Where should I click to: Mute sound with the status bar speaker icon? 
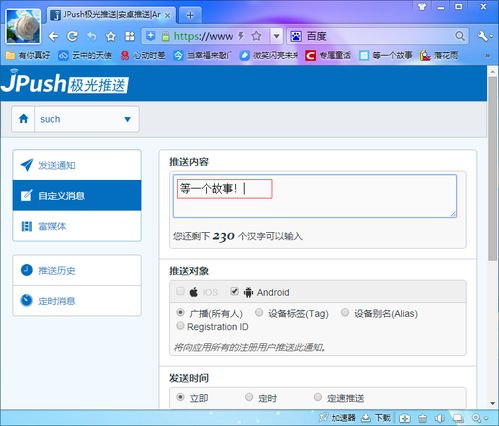(x=440, y=418)
